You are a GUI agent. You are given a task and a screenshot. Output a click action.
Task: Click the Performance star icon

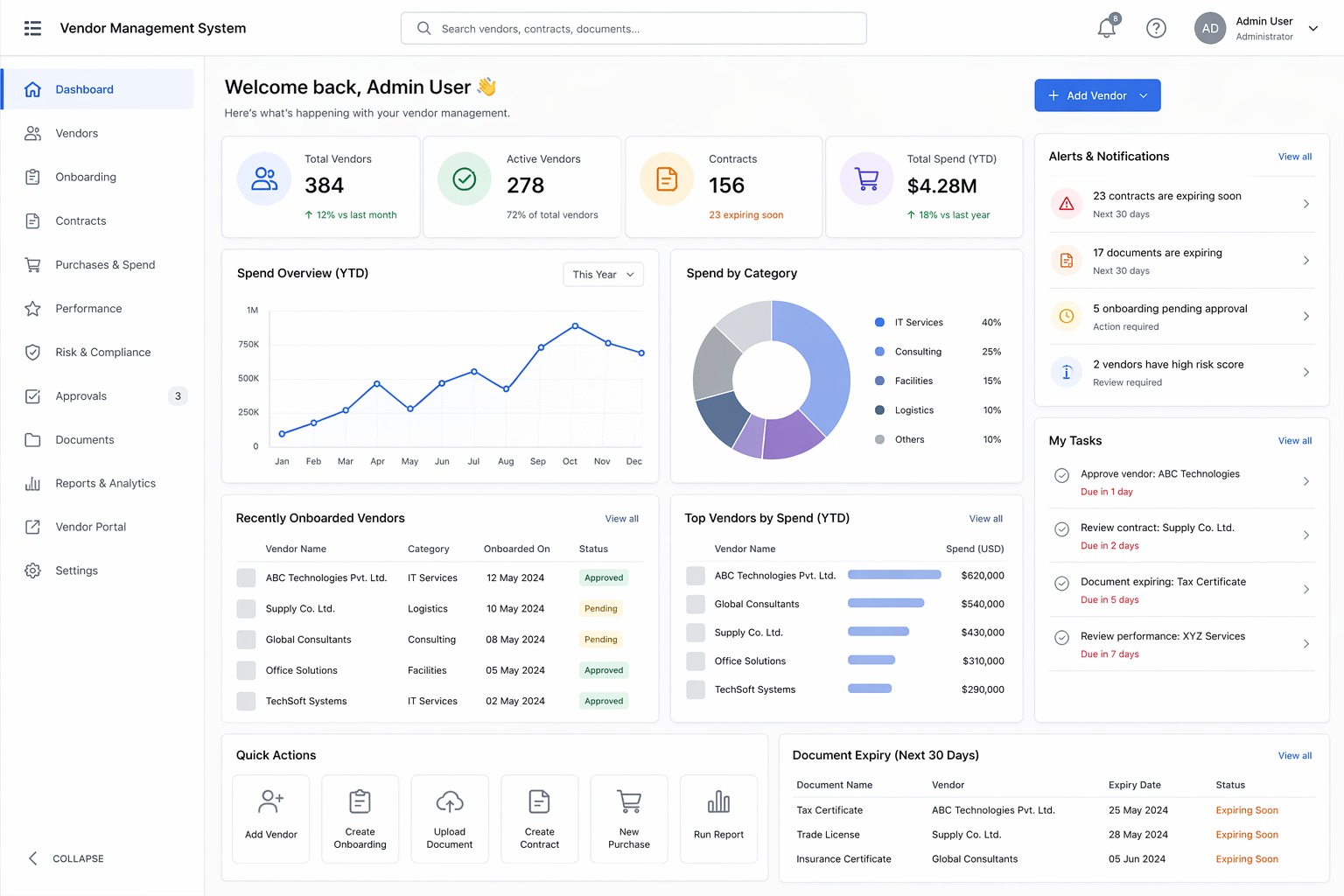(x=32, y=308)
